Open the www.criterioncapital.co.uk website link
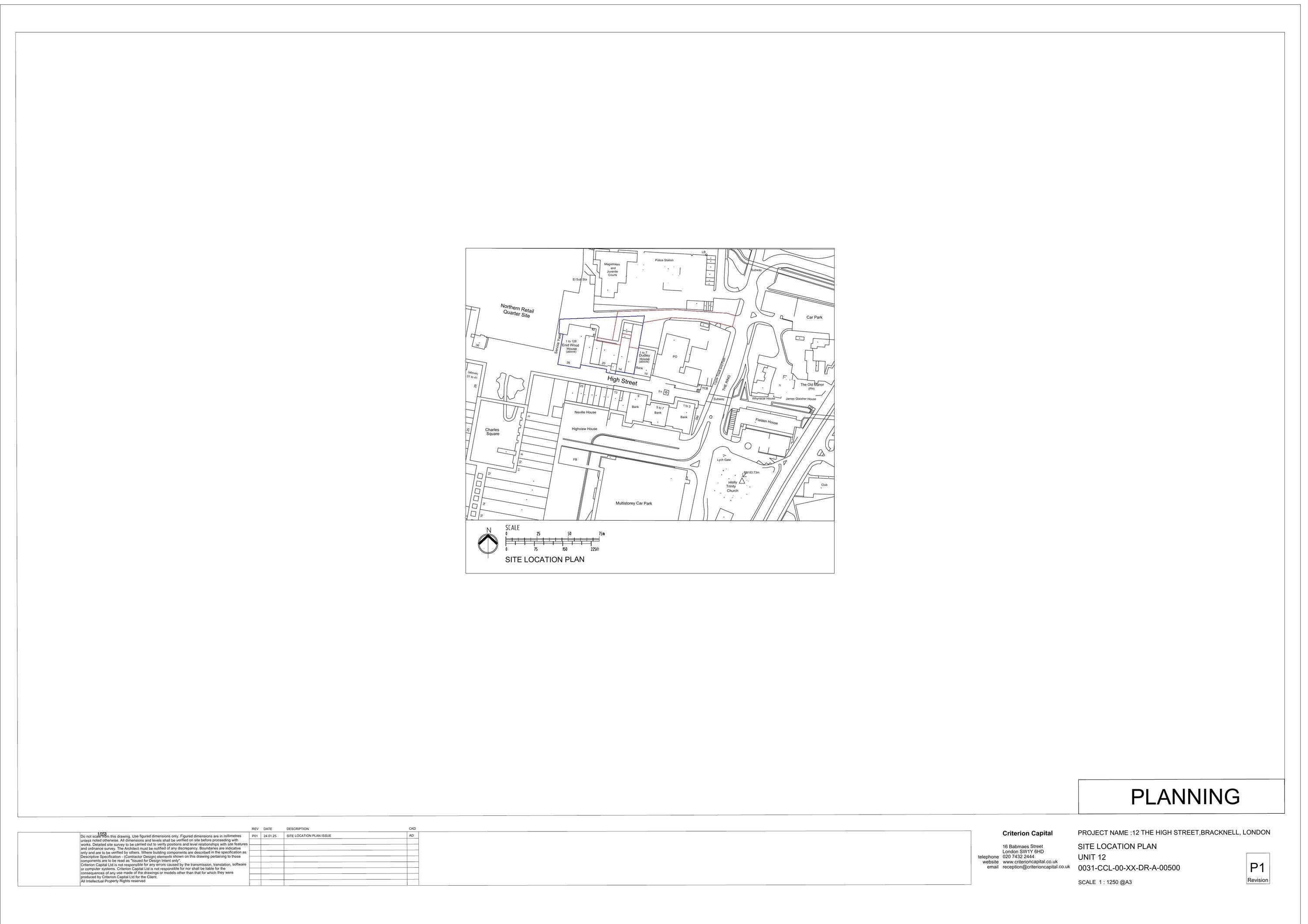 pos(1030,861)
